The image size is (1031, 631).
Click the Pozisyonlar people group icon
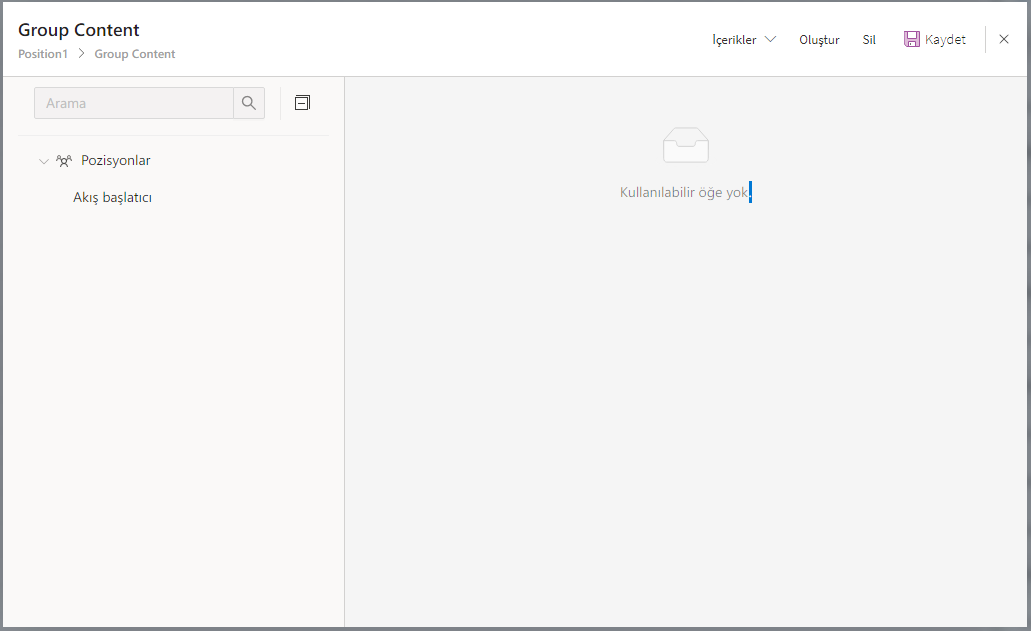[64, 160]
